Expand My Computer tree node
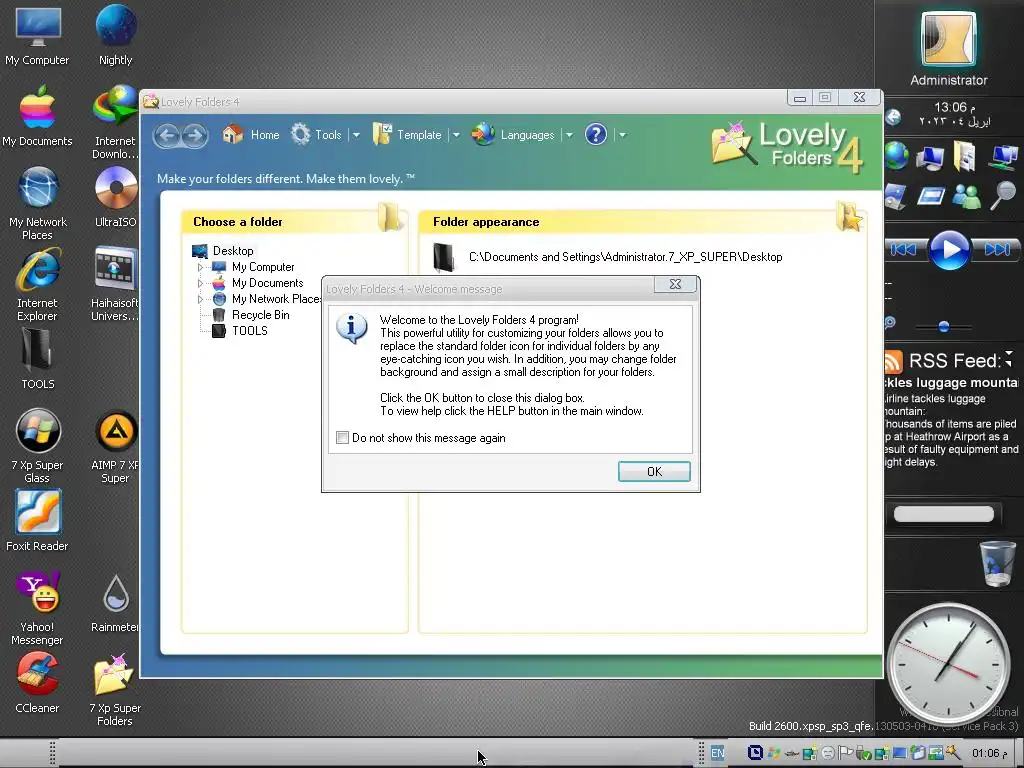 tap(200, 267)
